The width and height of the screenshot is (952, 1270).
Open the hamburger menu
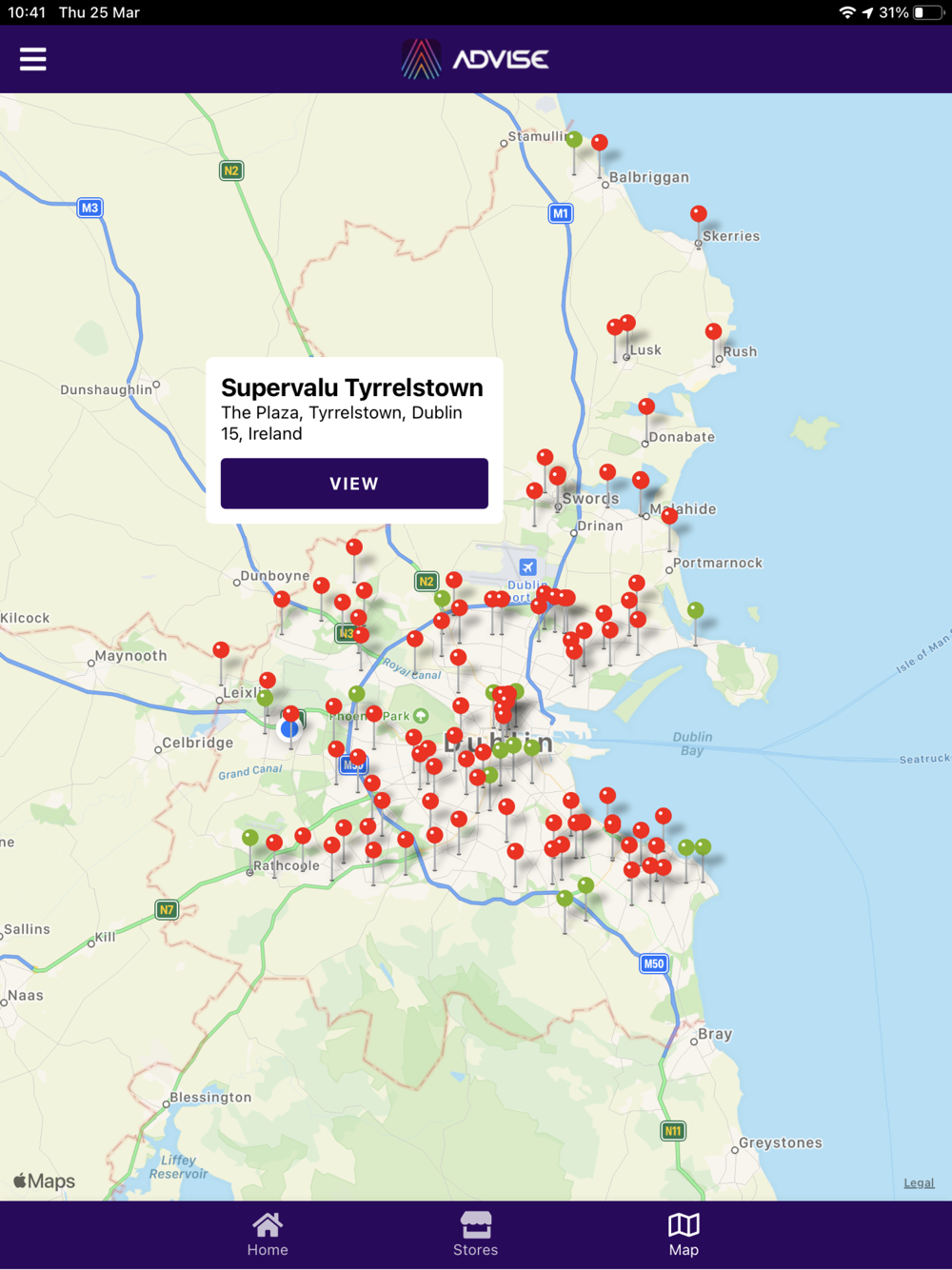(33, 59)
